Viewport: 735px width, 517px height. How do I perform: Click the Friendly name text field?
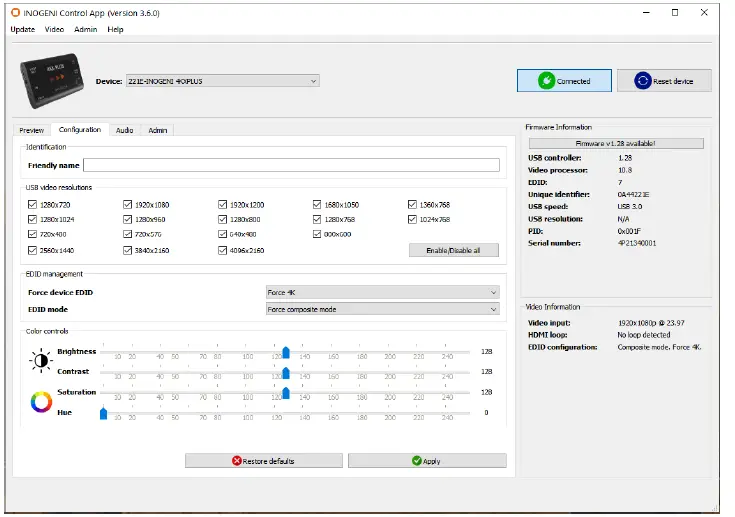click(x=291, y=165)
